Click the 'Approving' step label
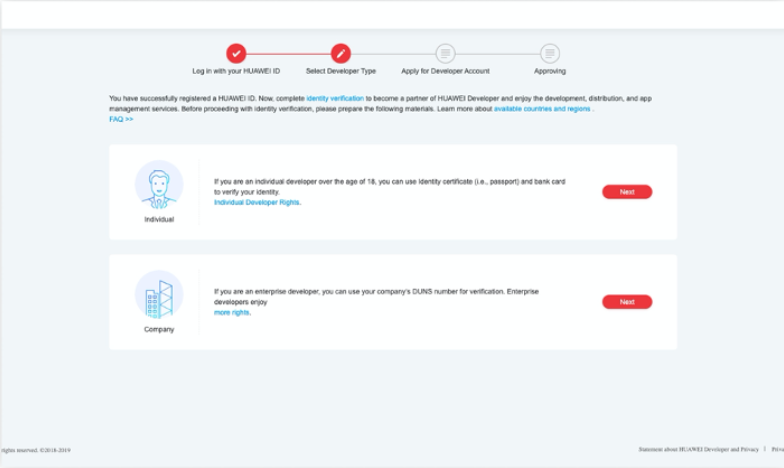784x468 pixels. (550, 71)
